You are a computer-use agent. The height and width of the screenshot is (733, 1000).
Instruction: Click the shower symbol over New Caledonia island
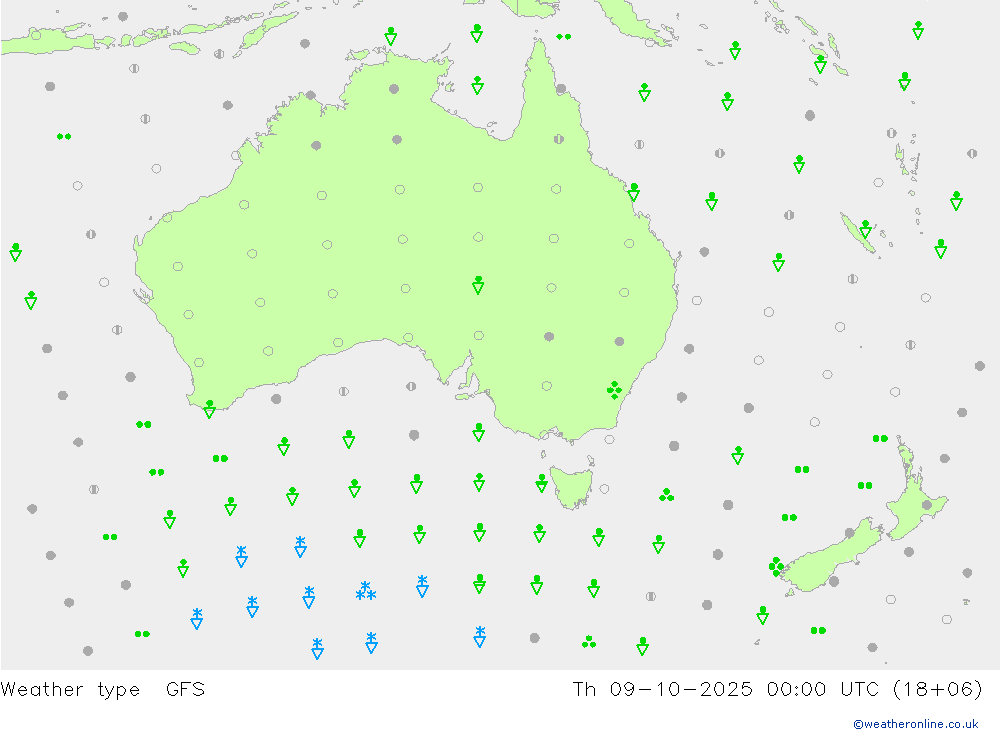[x=865, y=229]
